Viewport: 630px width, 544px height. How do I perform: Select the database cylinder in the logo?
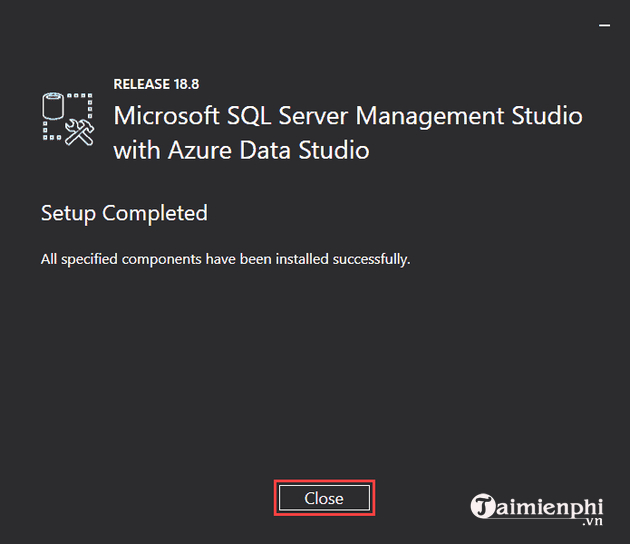pyautogui.click(x=53, y=106)
